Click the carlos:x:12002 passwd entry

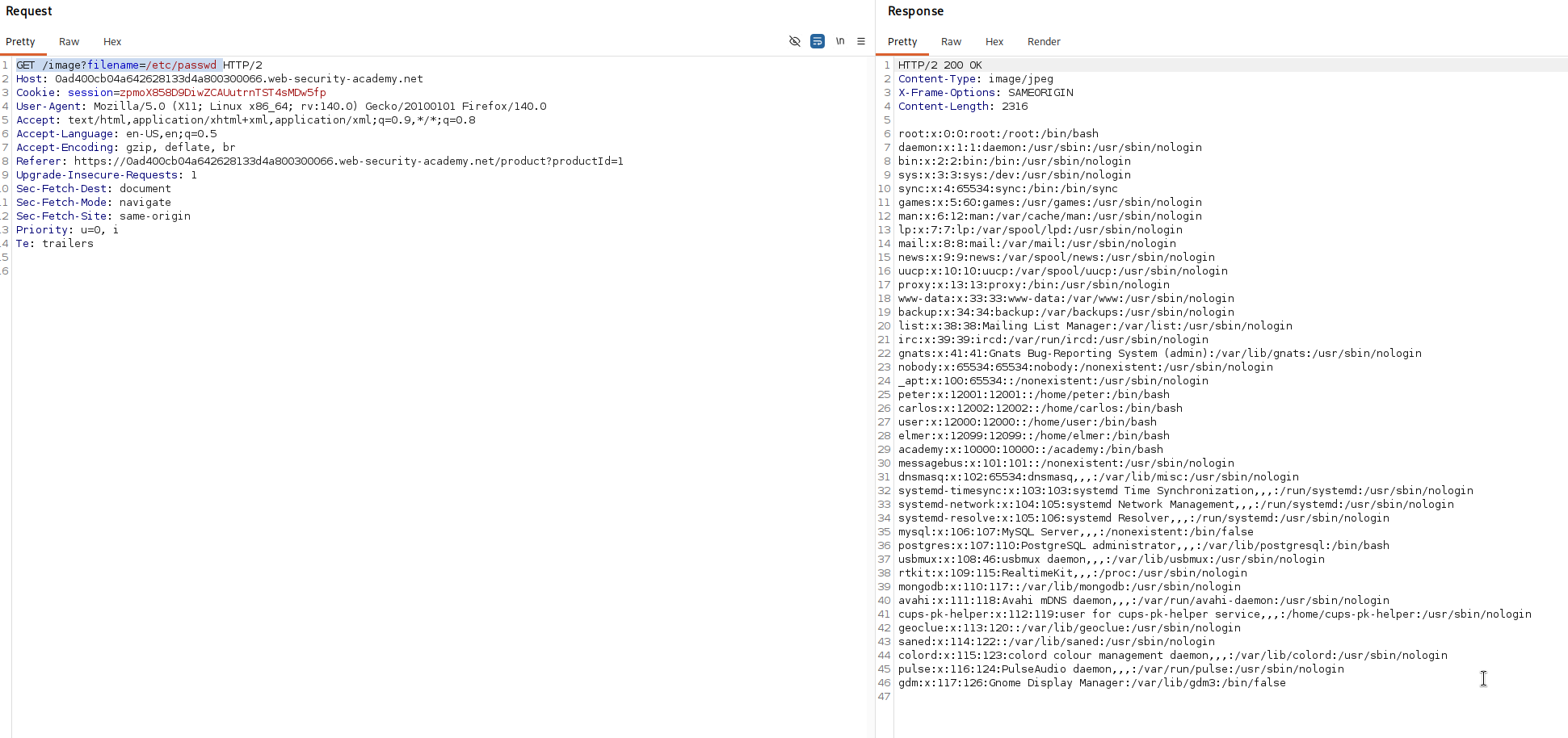1040,409
